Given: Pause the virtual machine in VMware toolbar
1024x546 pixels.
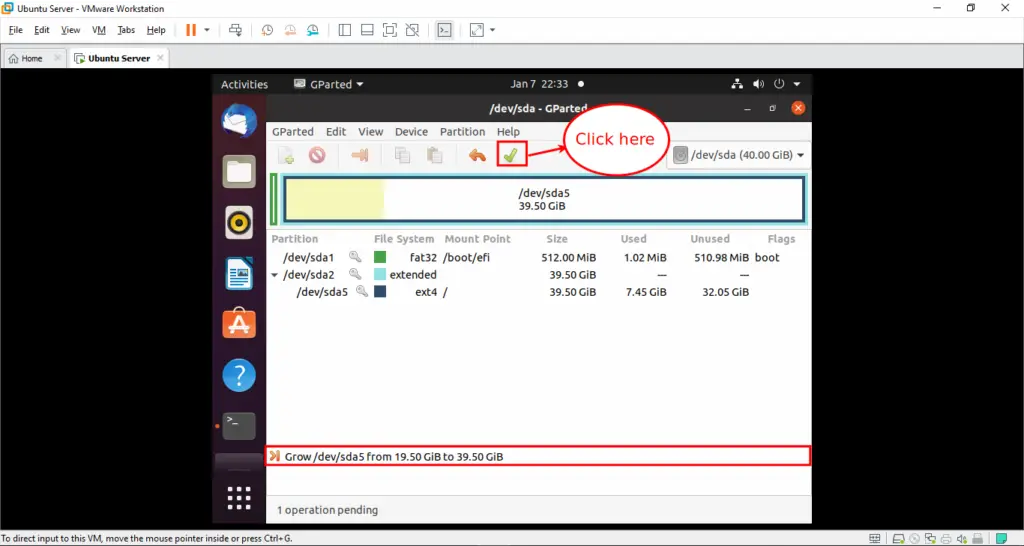Looking at the screenshot, I should tap(191, 30).
